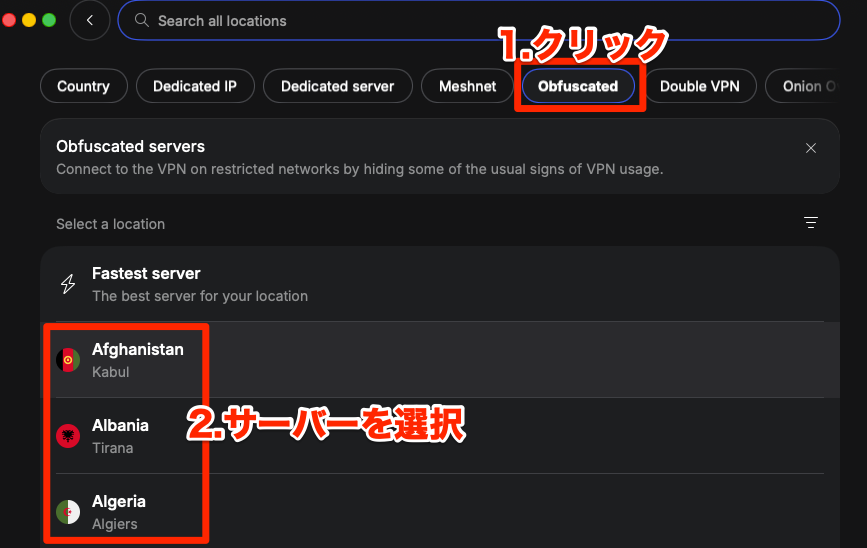Image resolution: width=867 pixels, height=548 pixels.
Task: Choose Afghanistan Kabul server
Action: [440, 359]
